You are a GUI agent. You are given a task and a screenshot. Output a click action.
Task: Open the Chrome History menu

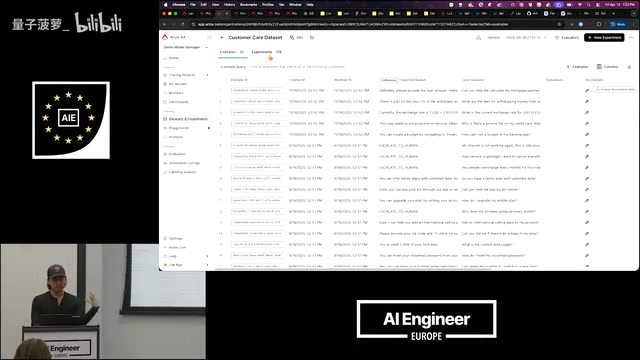pyautogui.click(x=229, y=4)
